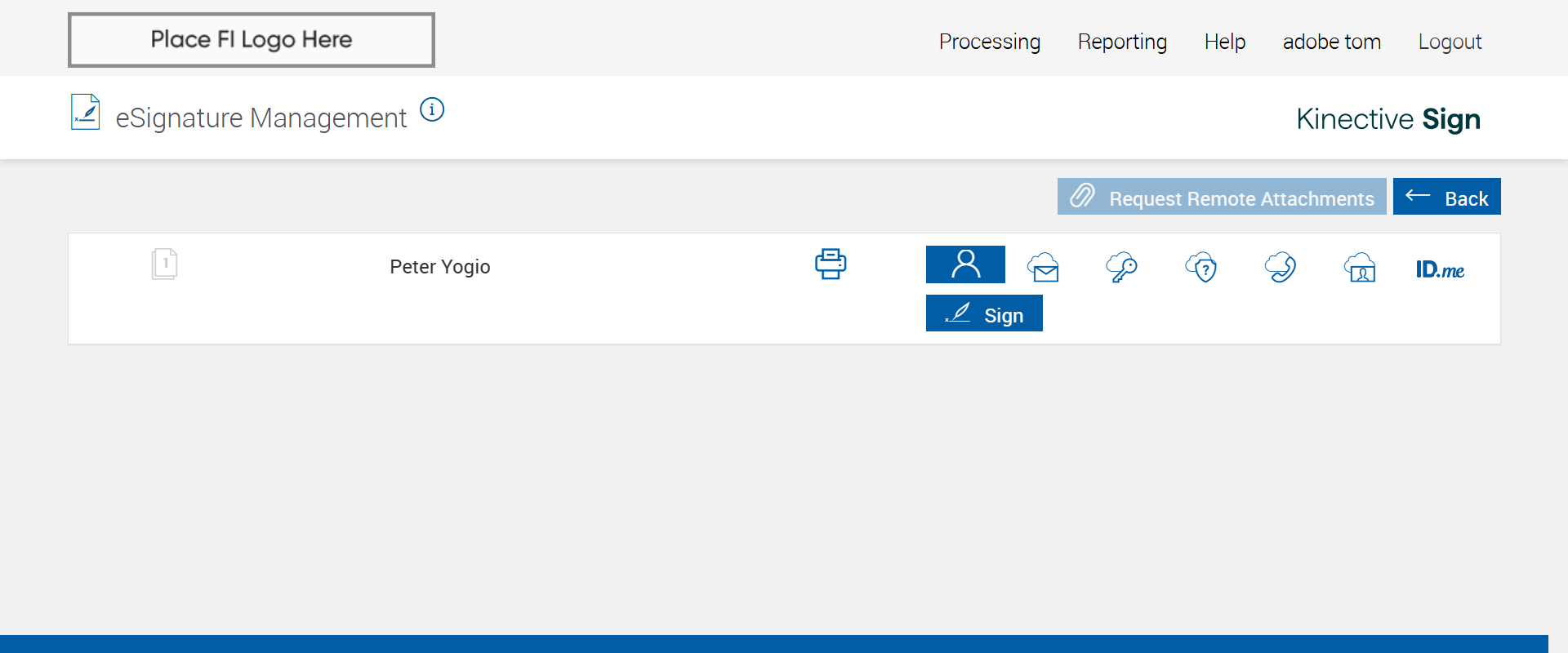The height and width of the screenshot is (653, 1568).
Task: Select the ID.me verification option
Action: pyautogui.click(x=1440, y=269)
